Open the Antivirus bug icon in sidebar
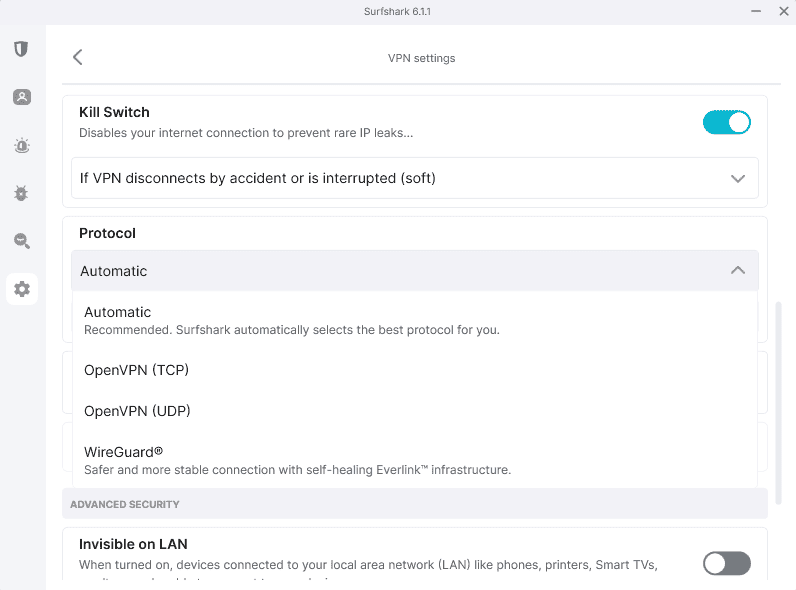Viewport: 796px width, 590px height. pos(21,193)
